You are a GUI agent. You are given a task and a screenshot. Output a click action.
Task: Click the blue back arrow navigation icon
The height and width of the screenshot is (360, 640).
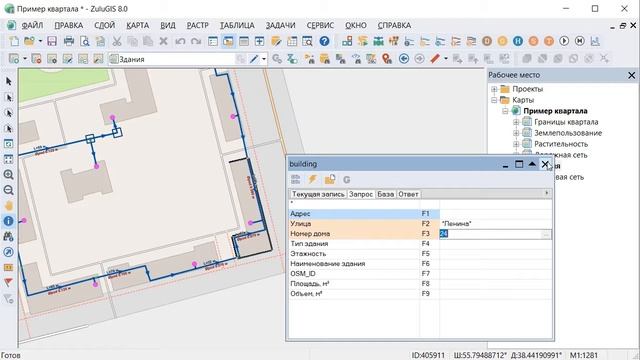(x=404, y=59)
